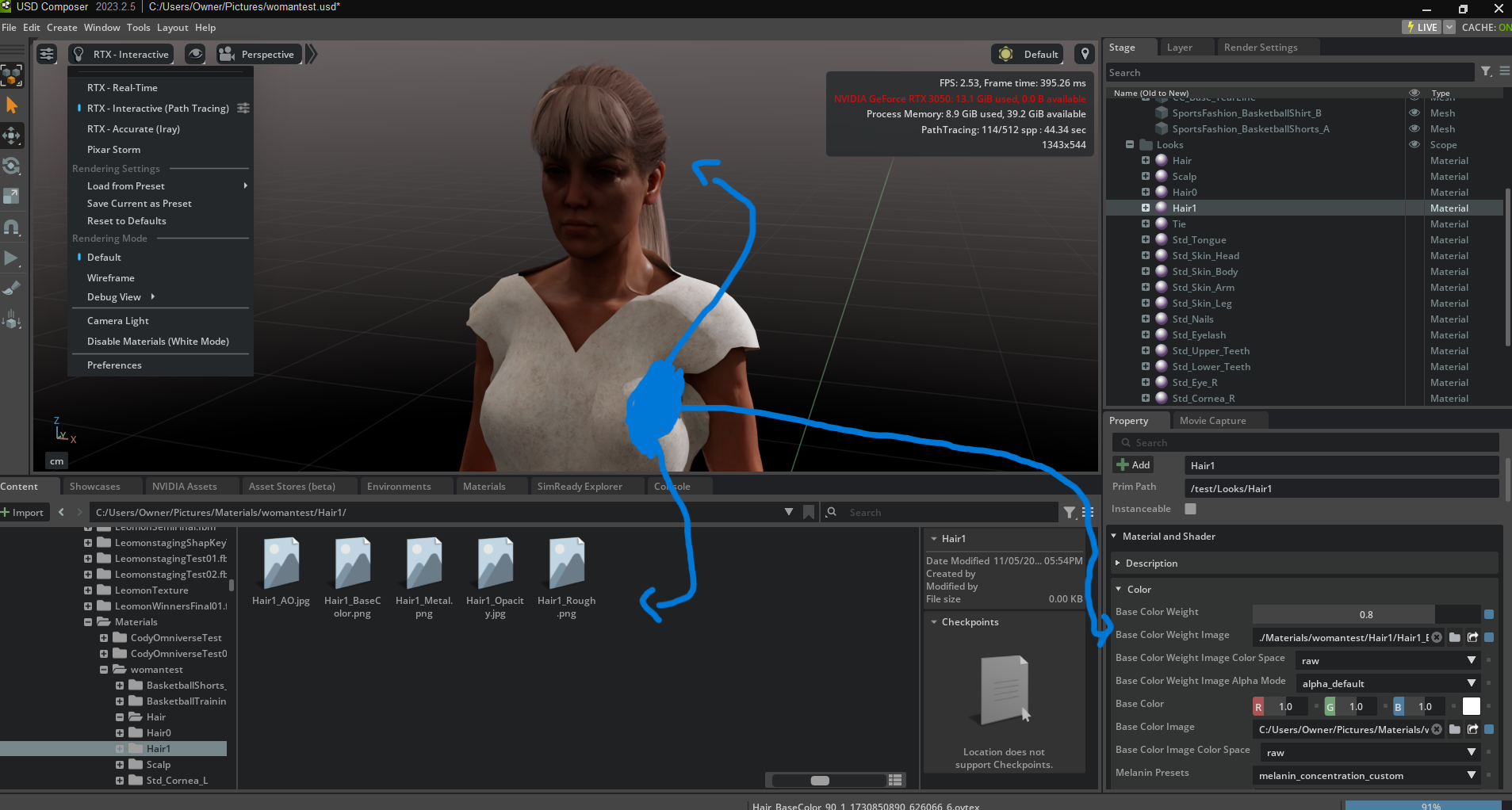The width and height of the screenshot is (1512, 810).
Task: Locate the Base Color Weight Image file
Action: [x=1472, y=636]
